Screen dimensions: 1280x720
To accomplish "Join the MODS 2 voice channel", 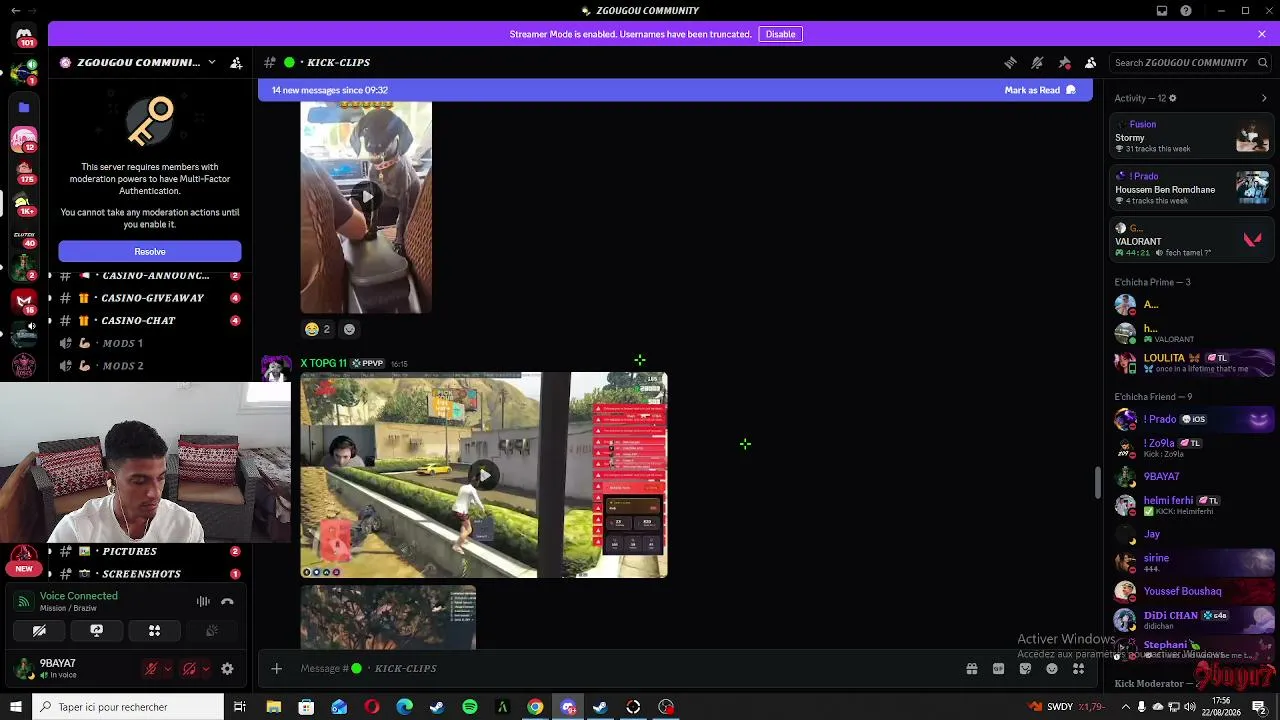I will 149,366.
